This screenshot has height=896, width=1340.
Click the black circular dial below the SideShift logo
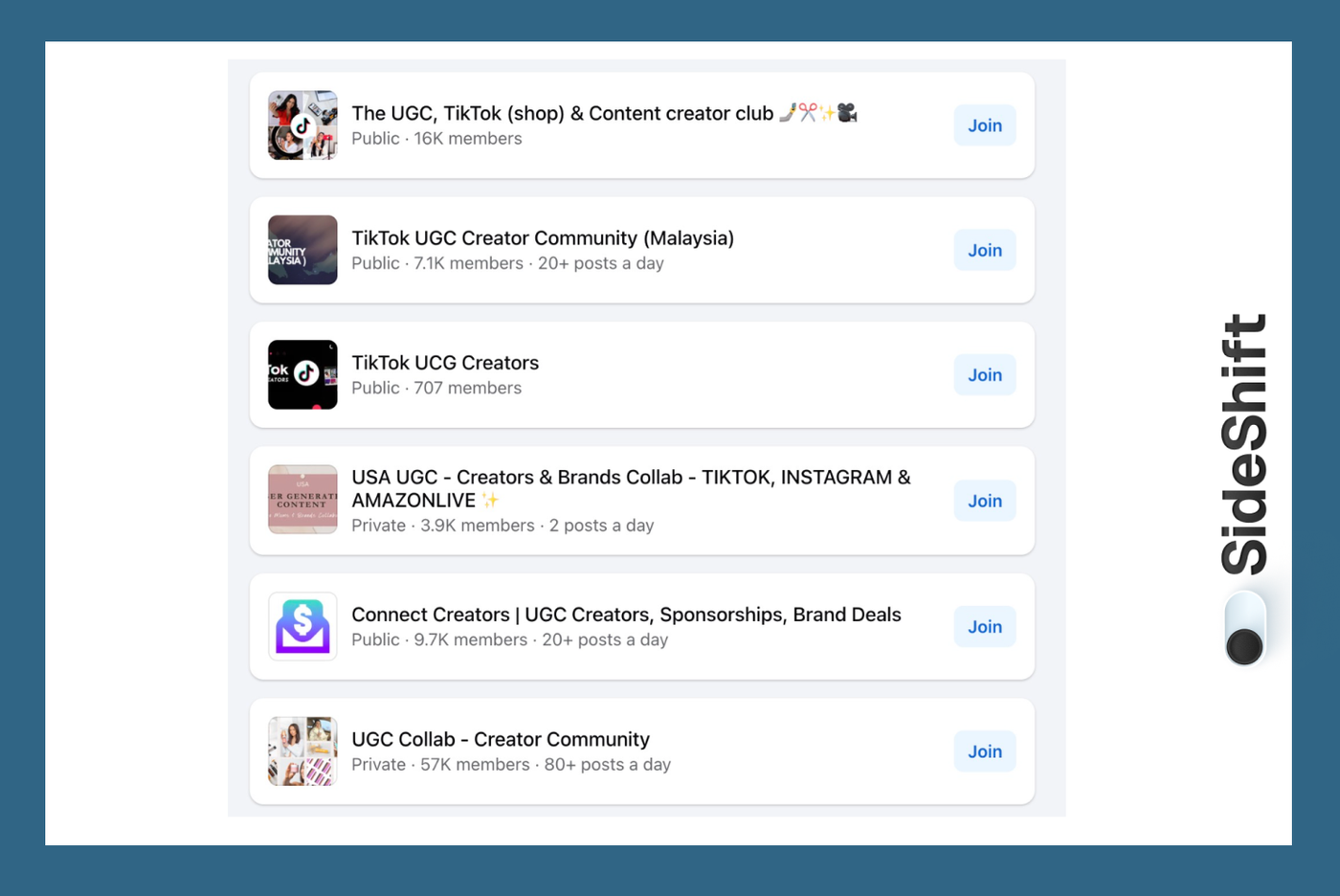[x=1242, y=647]
